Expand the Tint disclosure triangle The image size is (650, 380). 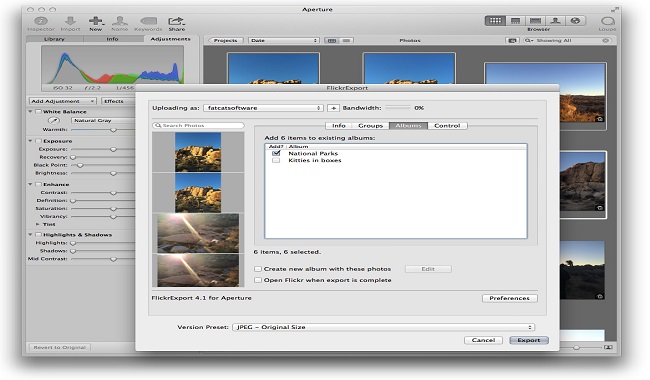38,224
